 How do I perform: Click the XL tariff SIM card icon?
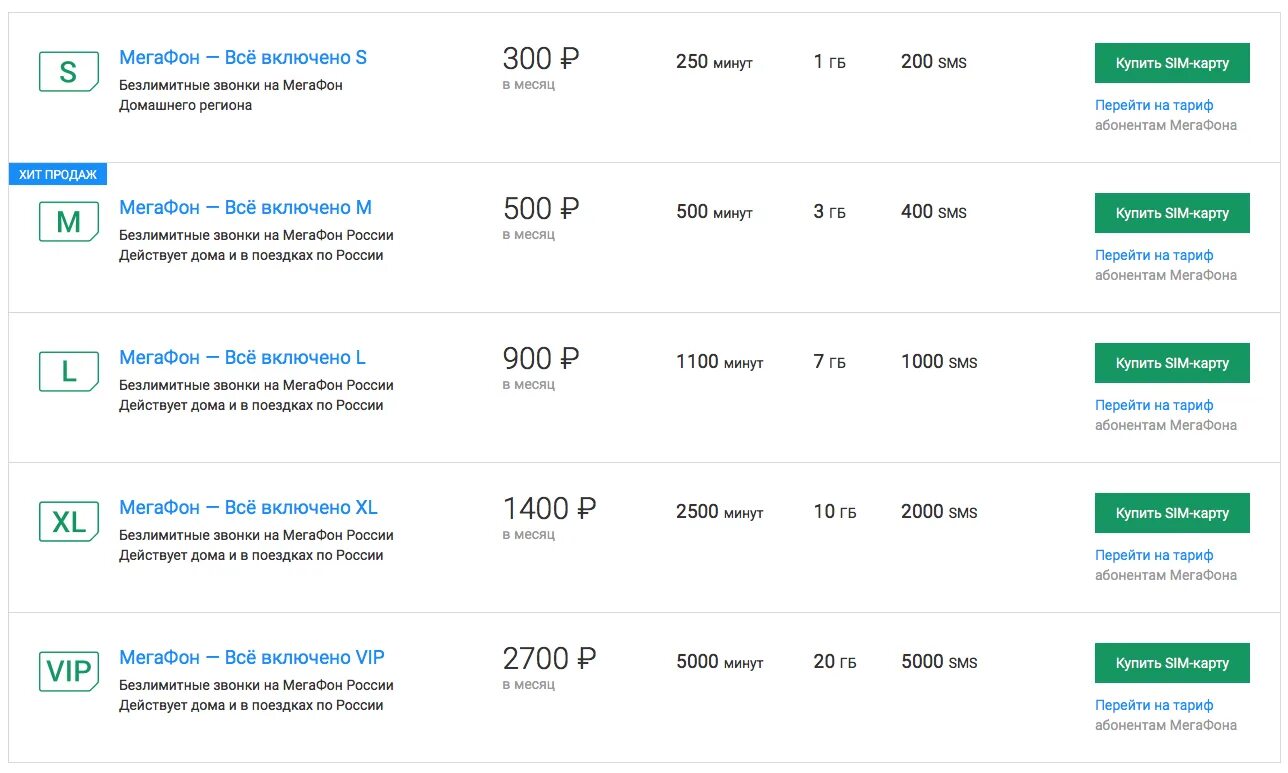click(x=68, y=522)
